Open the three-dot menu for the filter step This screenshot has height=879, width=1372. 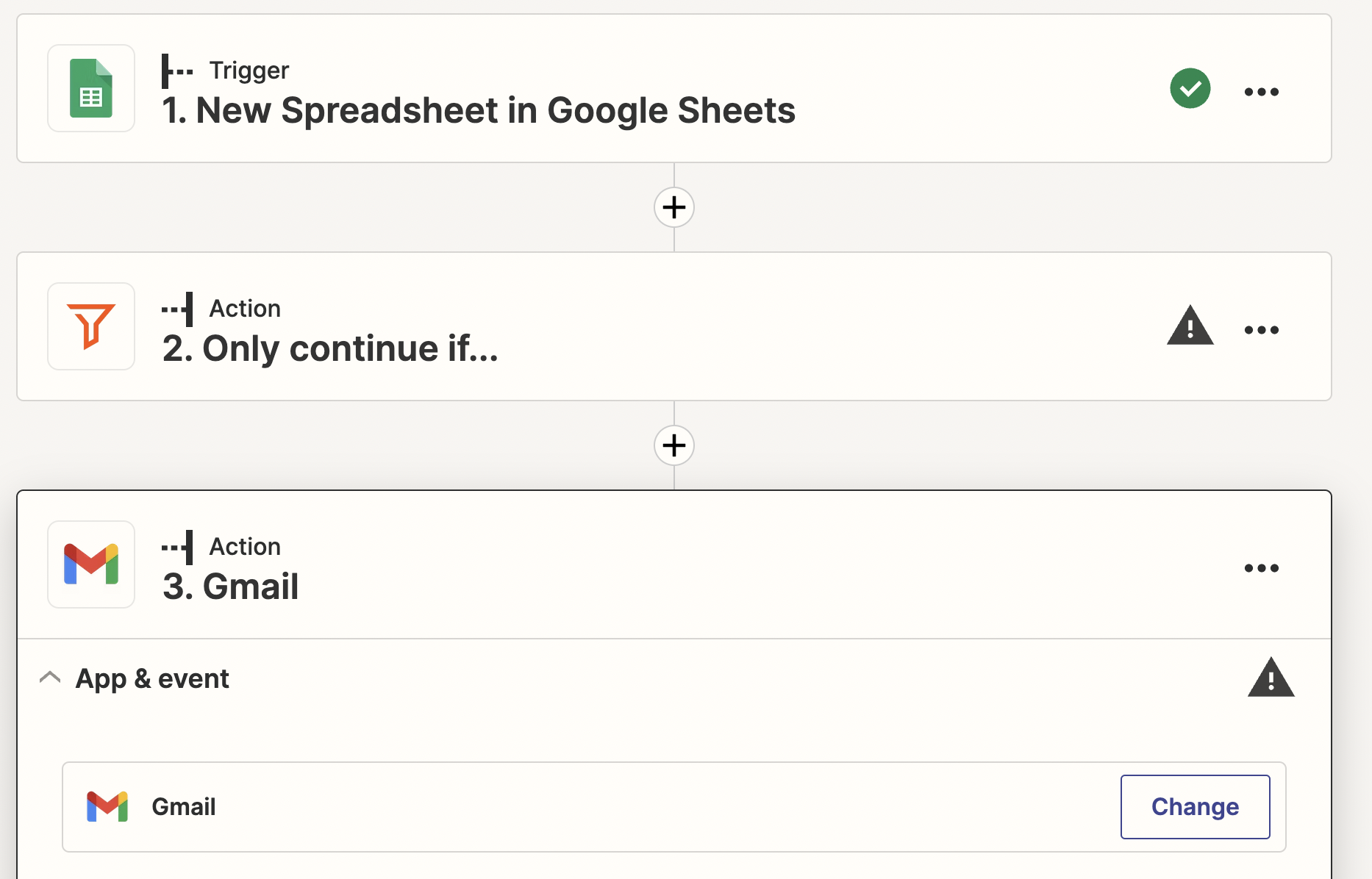click(x=1261, y=330)
